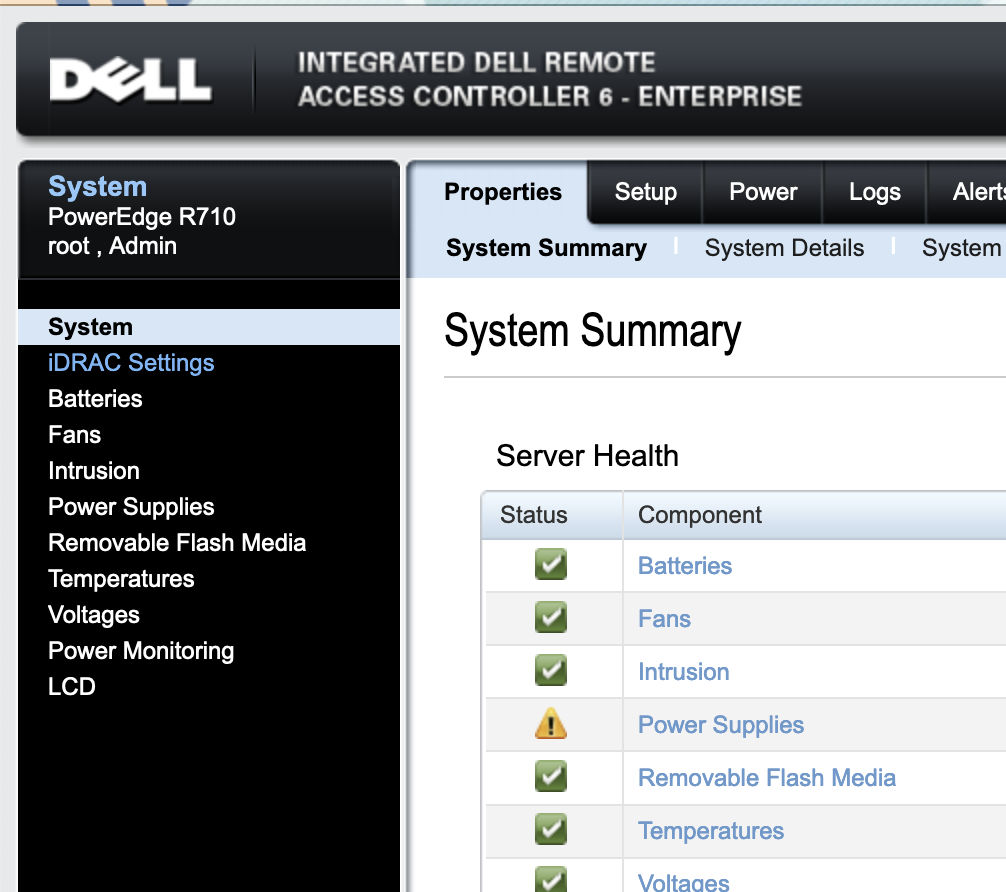Open System Details sub-tab

point(784,248)
